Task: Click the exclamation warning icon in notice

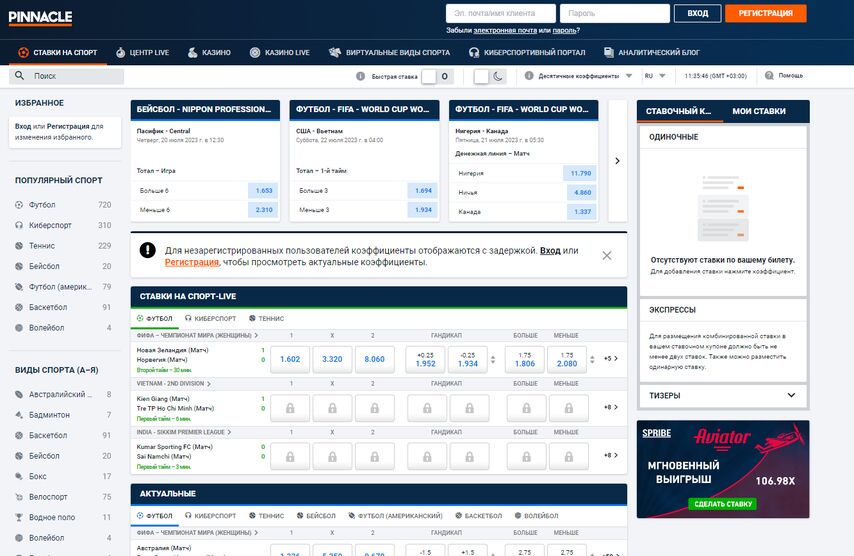Action: pos(148,250)
